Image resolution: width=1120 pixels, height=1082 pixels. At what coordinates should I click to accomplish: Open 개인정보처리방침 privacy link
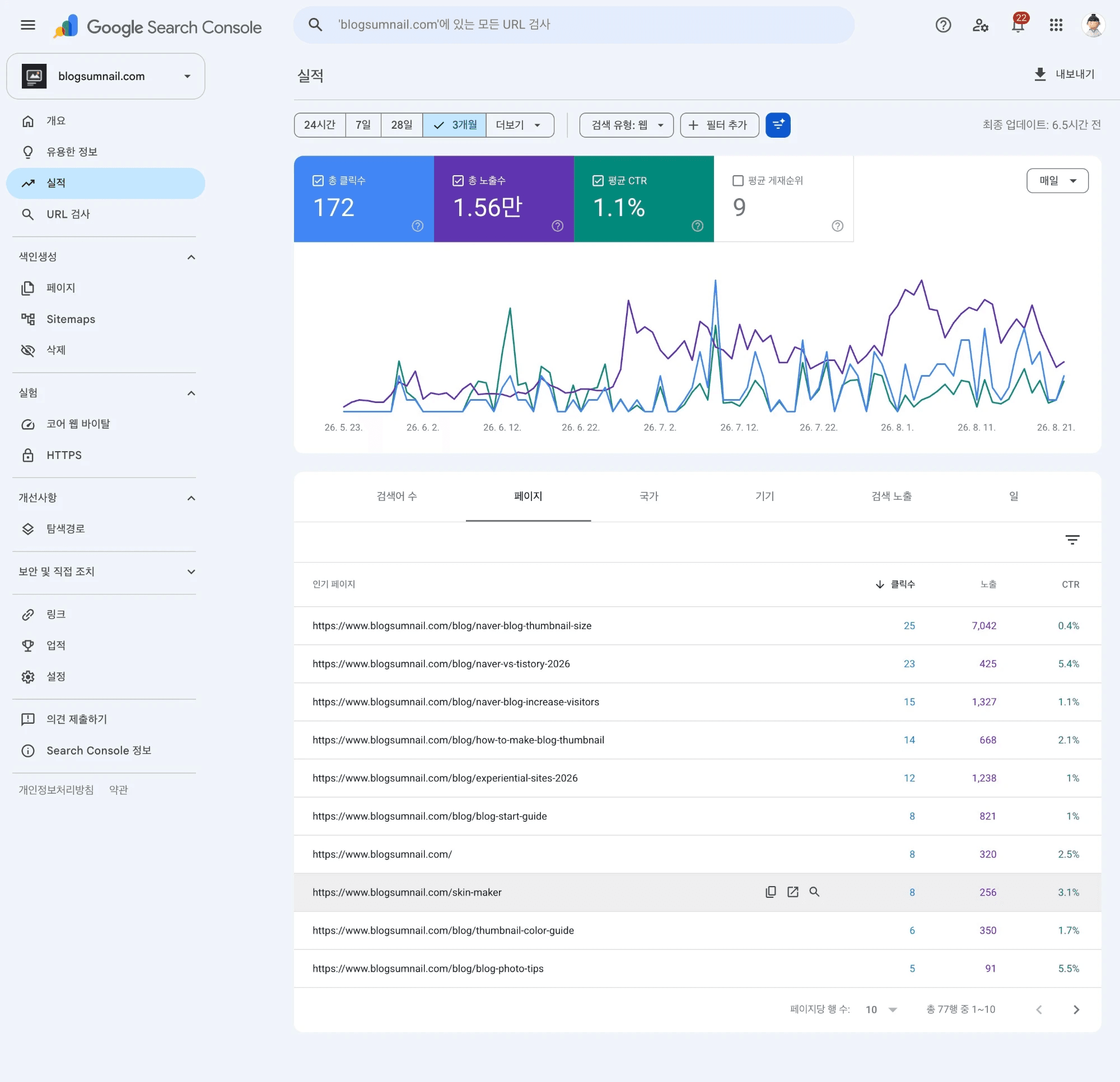[56, 789]
